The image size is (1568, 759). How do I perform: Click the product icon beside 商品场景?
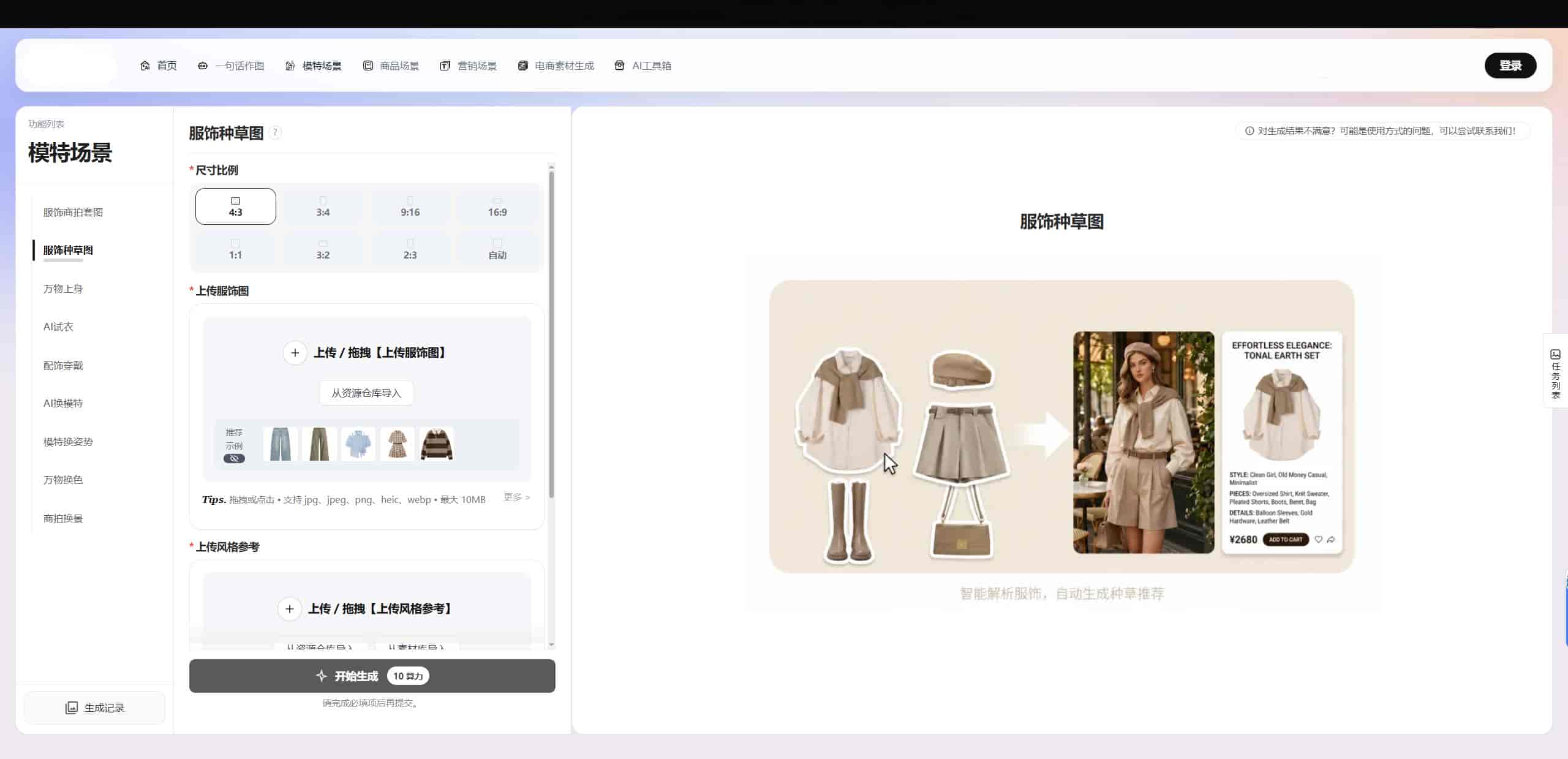coord(367,66)
